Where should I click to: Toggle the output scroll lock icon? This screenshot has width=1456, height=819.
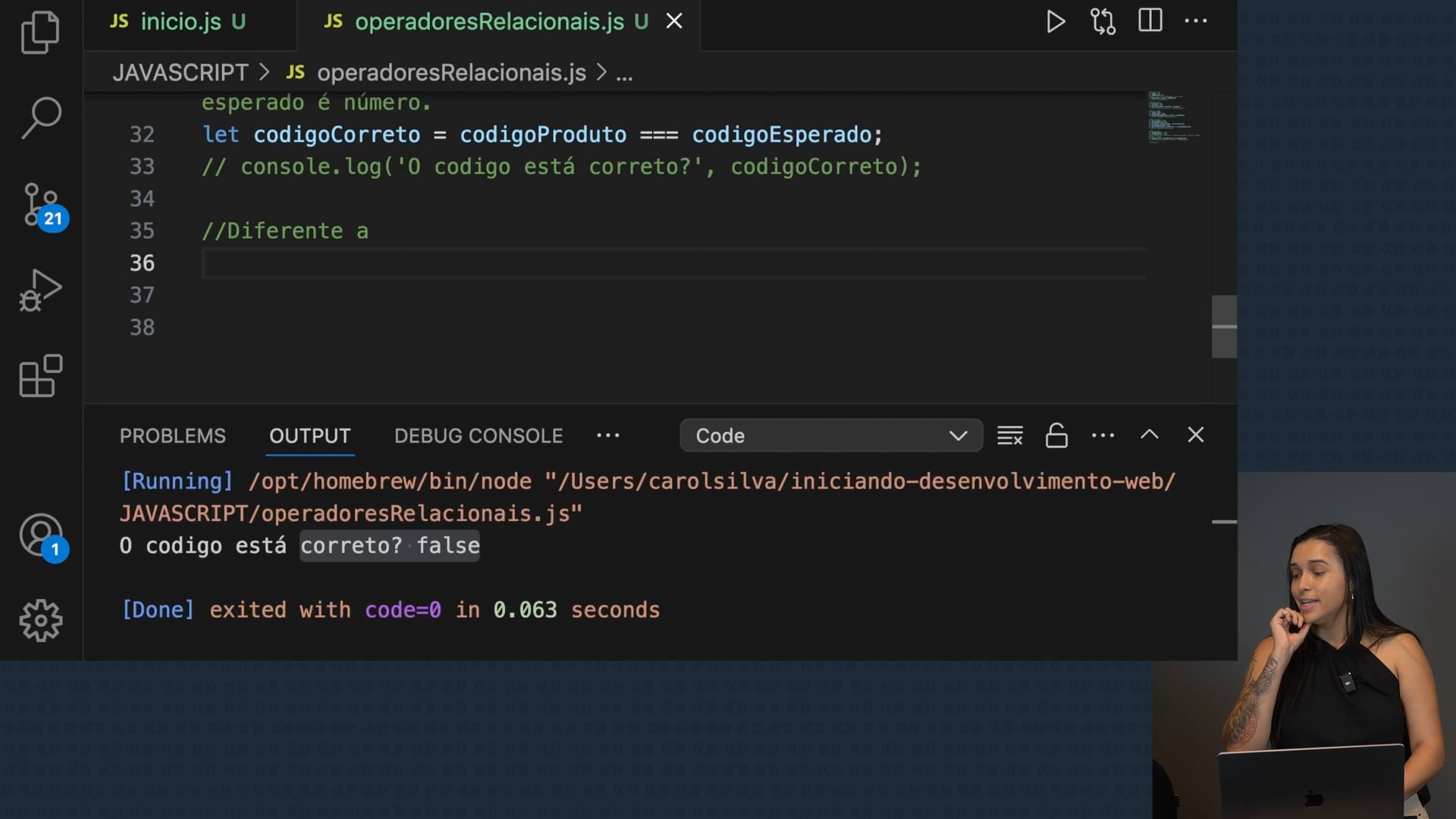click(x=1056, y=435)
